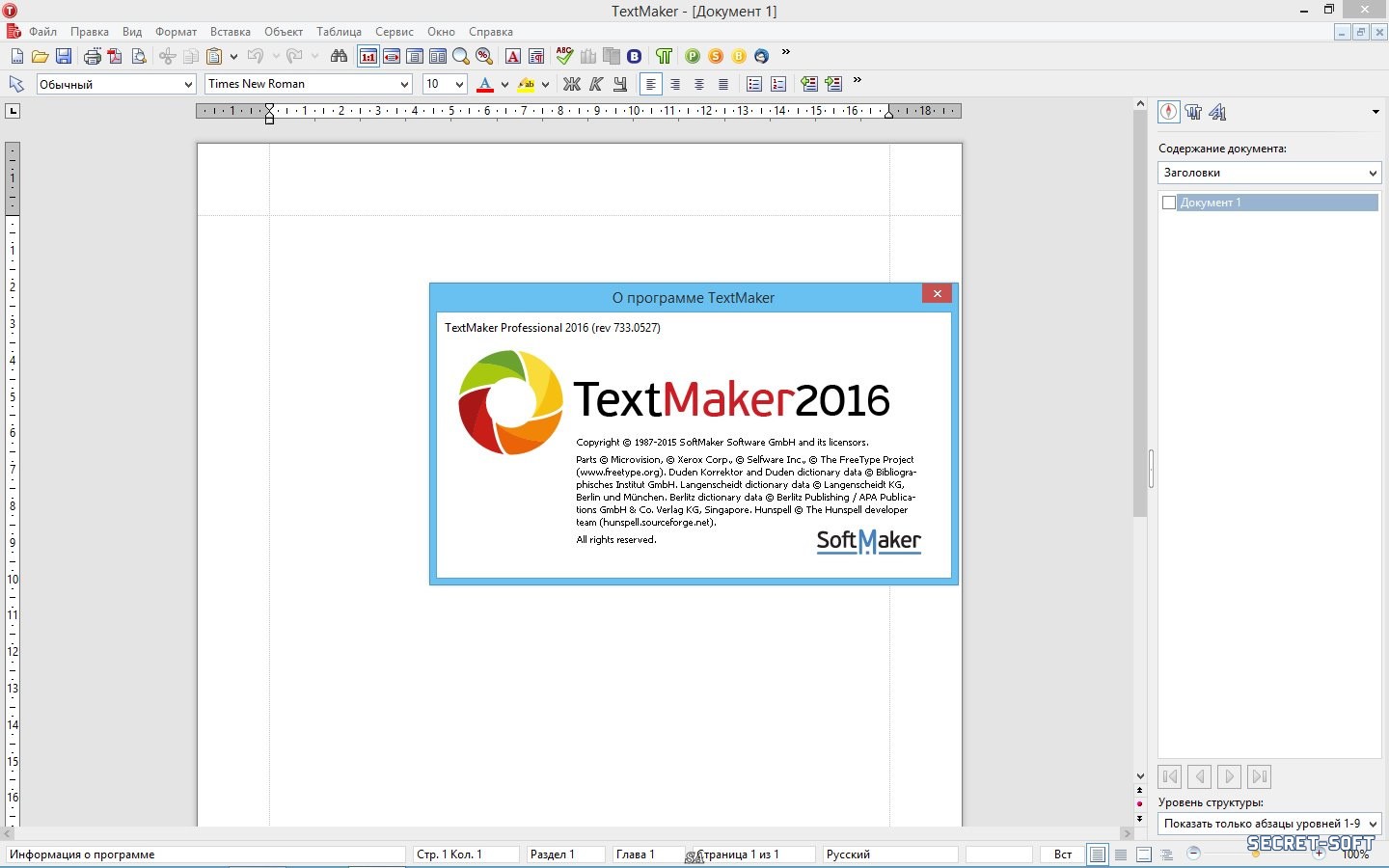Select the object pointer arrow tool

click(x=16, y=84)
